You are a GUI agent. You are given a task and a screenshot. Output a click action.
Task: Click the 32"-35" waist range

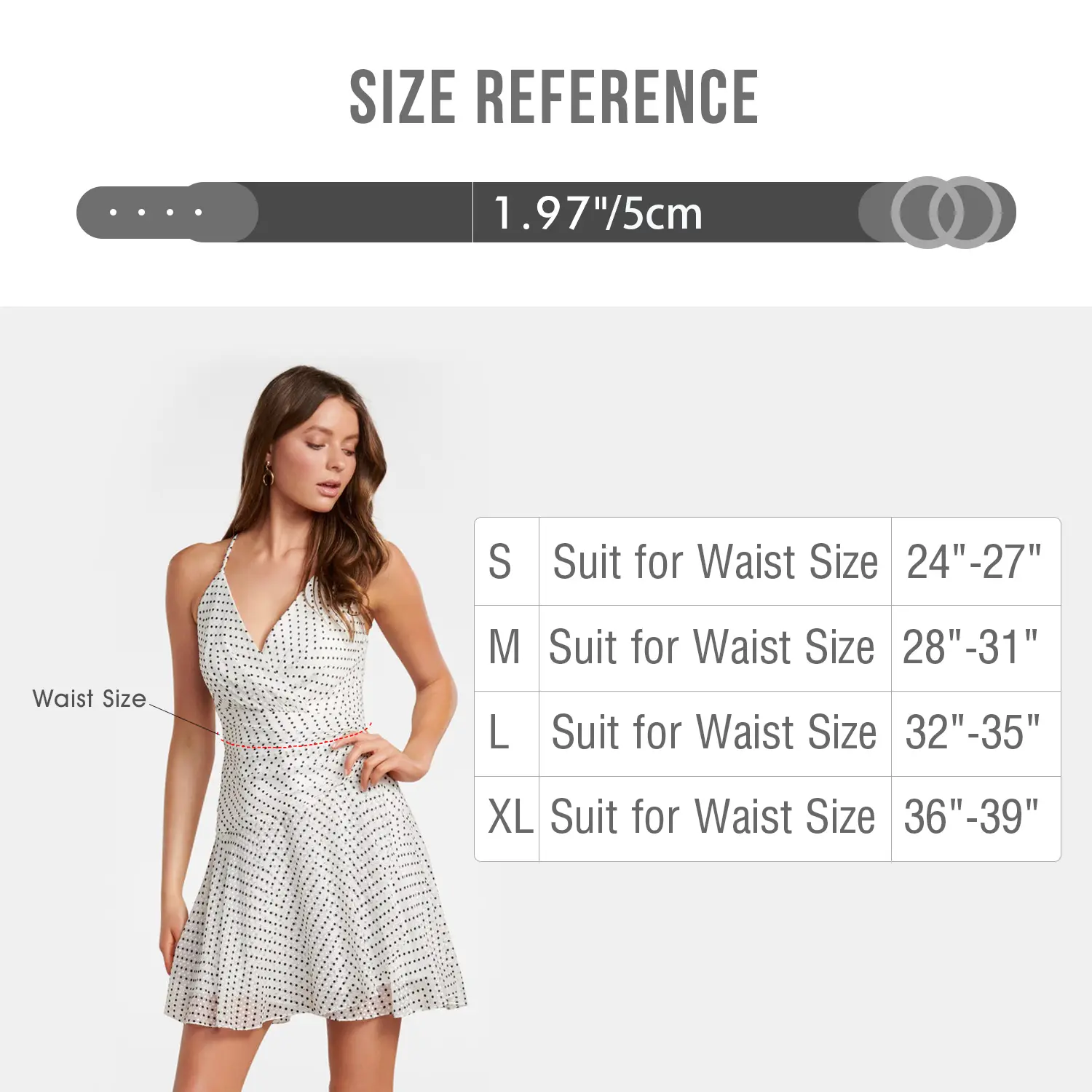[973, 732]
